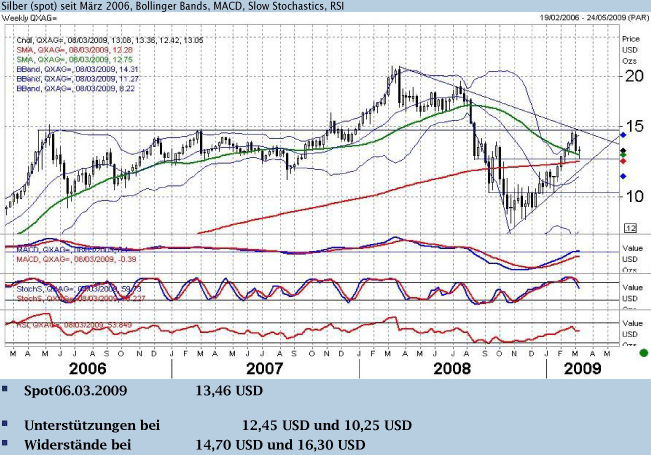Click the green circle indicator below the chart
Image resolution: width=651 pixels, height=455 pixels.
[x=643, y=352]
